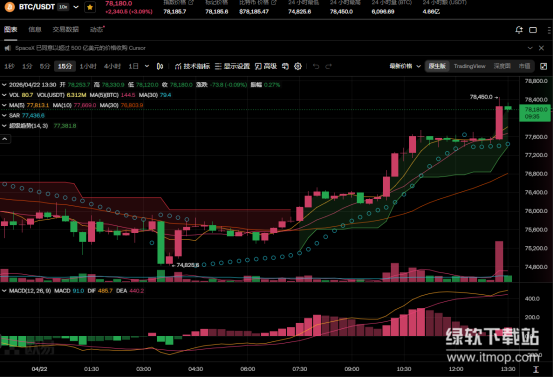Collapse the OHLC date info row chevron

pos(4,85)
